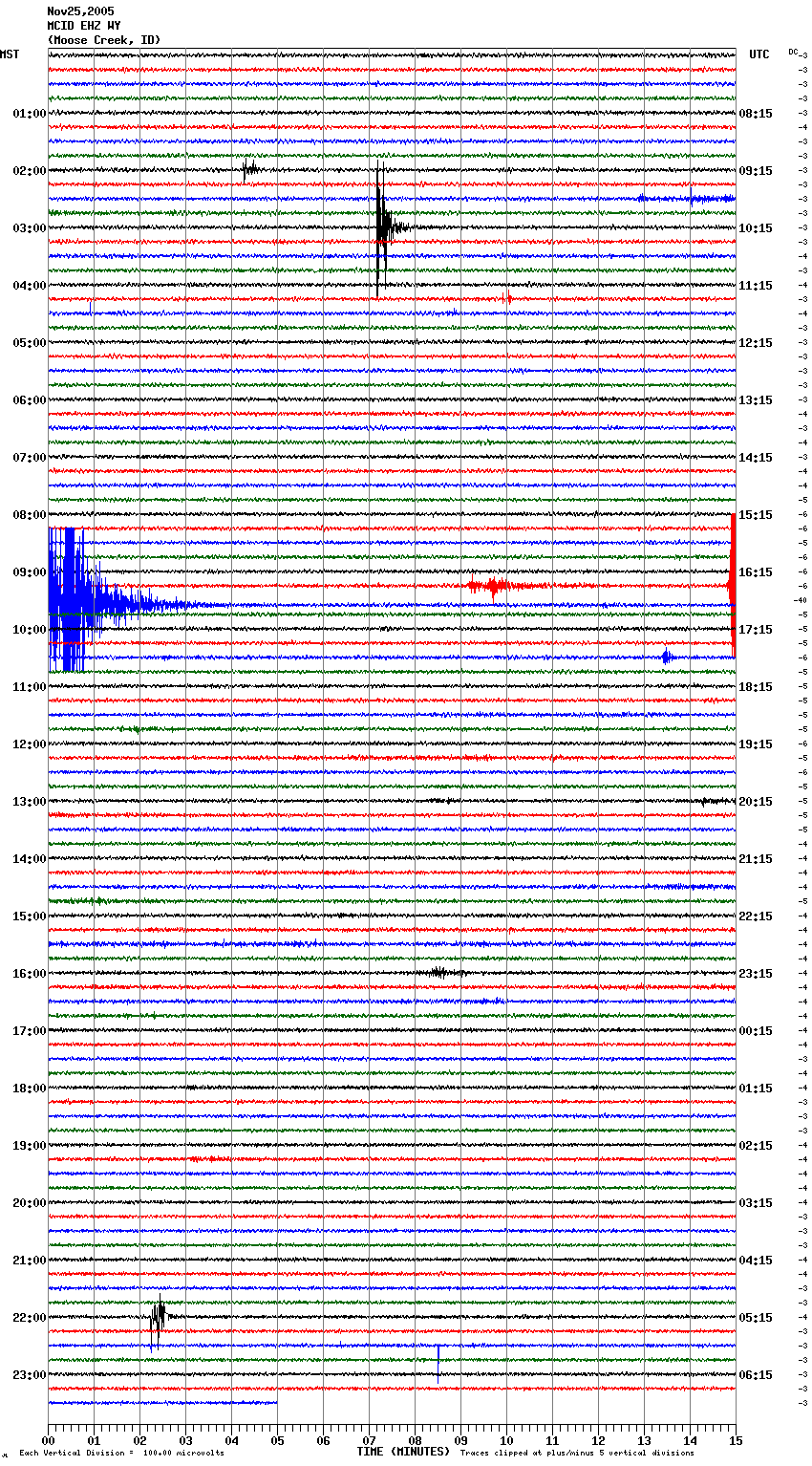
Task: Select the 23:00 MST time label
Action: [30, 1375]
